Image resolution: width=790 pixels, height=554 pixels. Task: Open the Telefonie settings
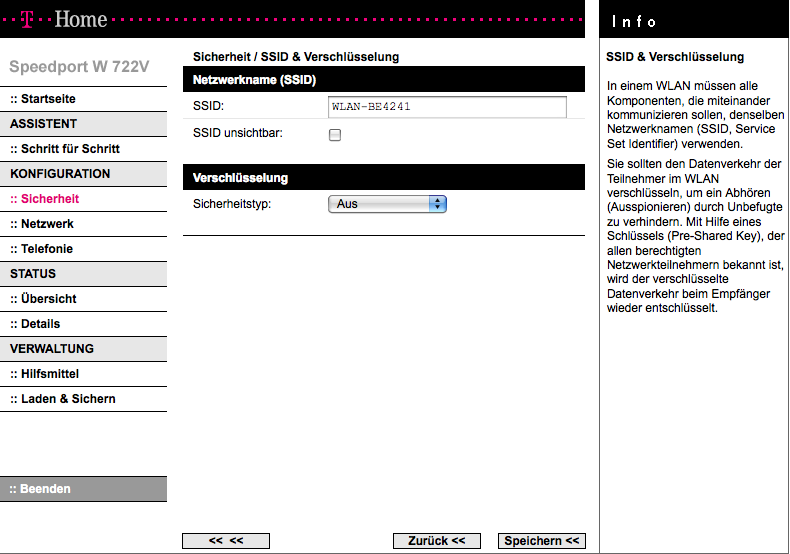pyautogui.click(x=41, y=249)
